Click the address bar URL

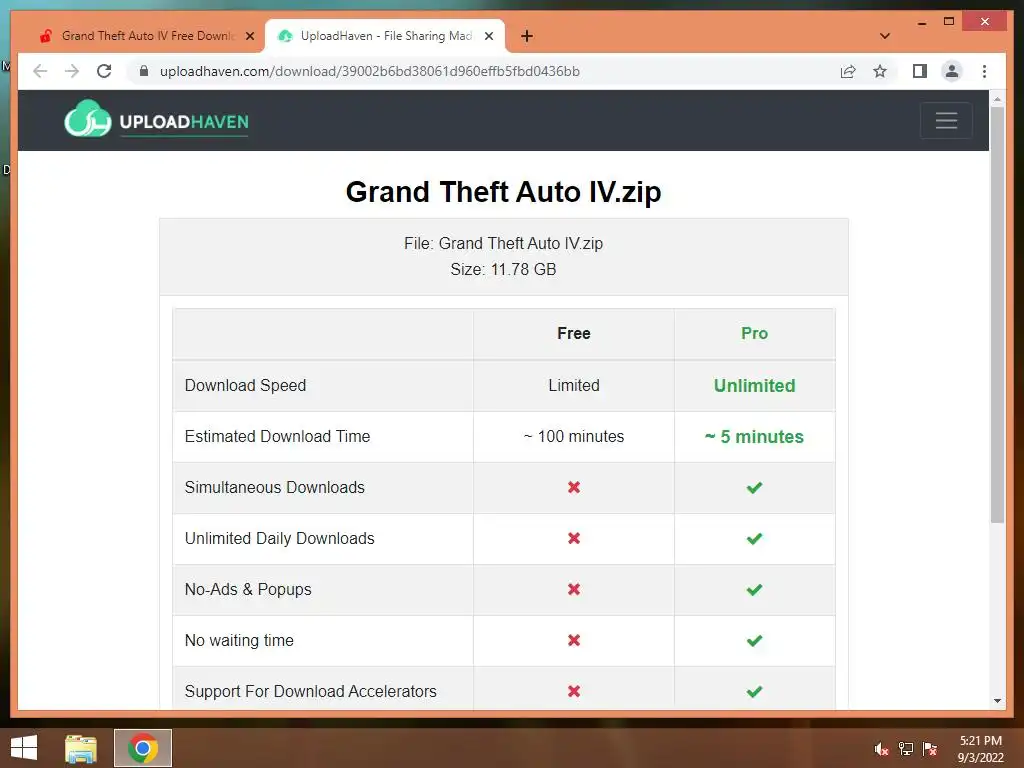[370, 71]
